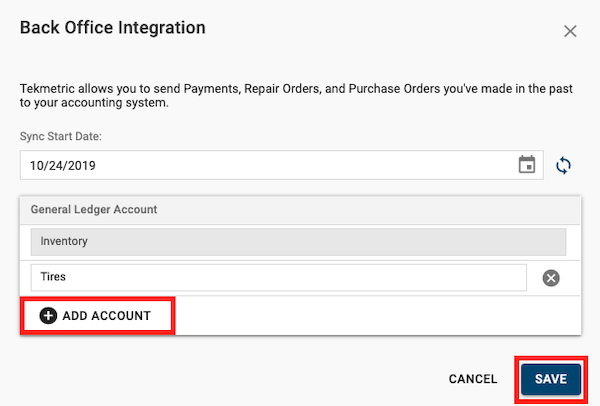Click the Back Office Integration title

tap(112, 28)
